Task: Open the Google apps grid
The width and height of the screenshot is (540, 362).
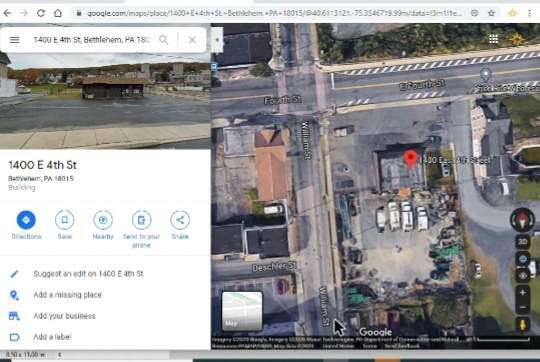Action: click(494, 39)
